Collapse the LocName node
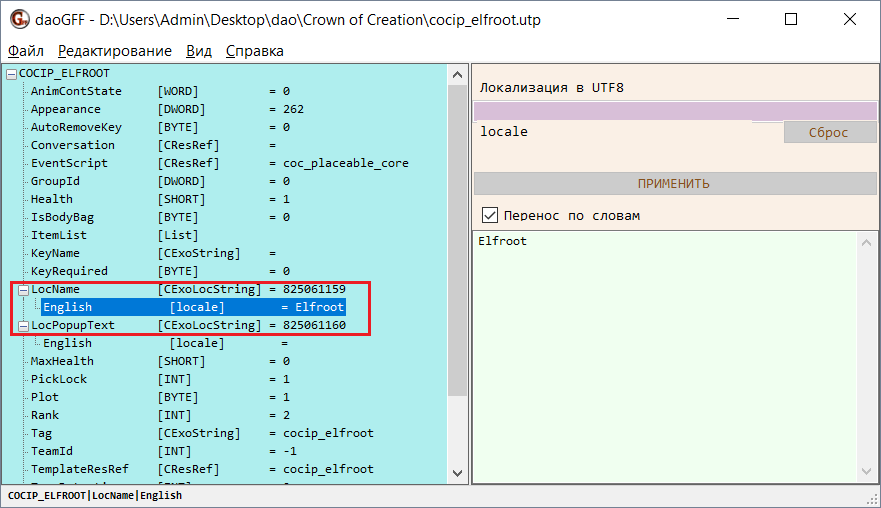Screen dimensions: 881x508 (24, 290)
